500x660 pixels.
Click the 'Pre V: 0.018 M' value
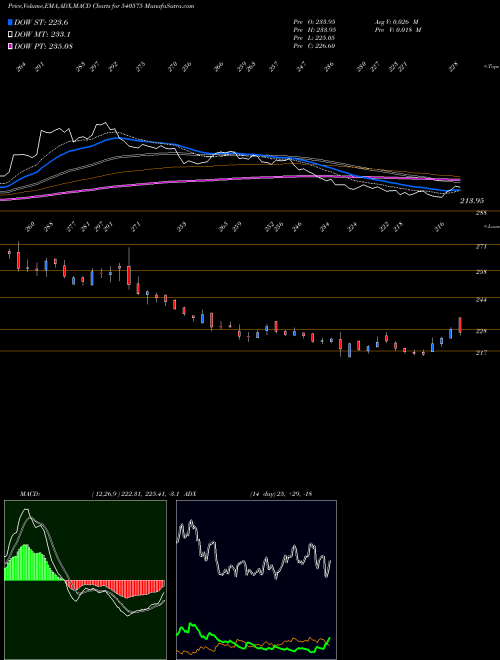[x=398, y=29]
